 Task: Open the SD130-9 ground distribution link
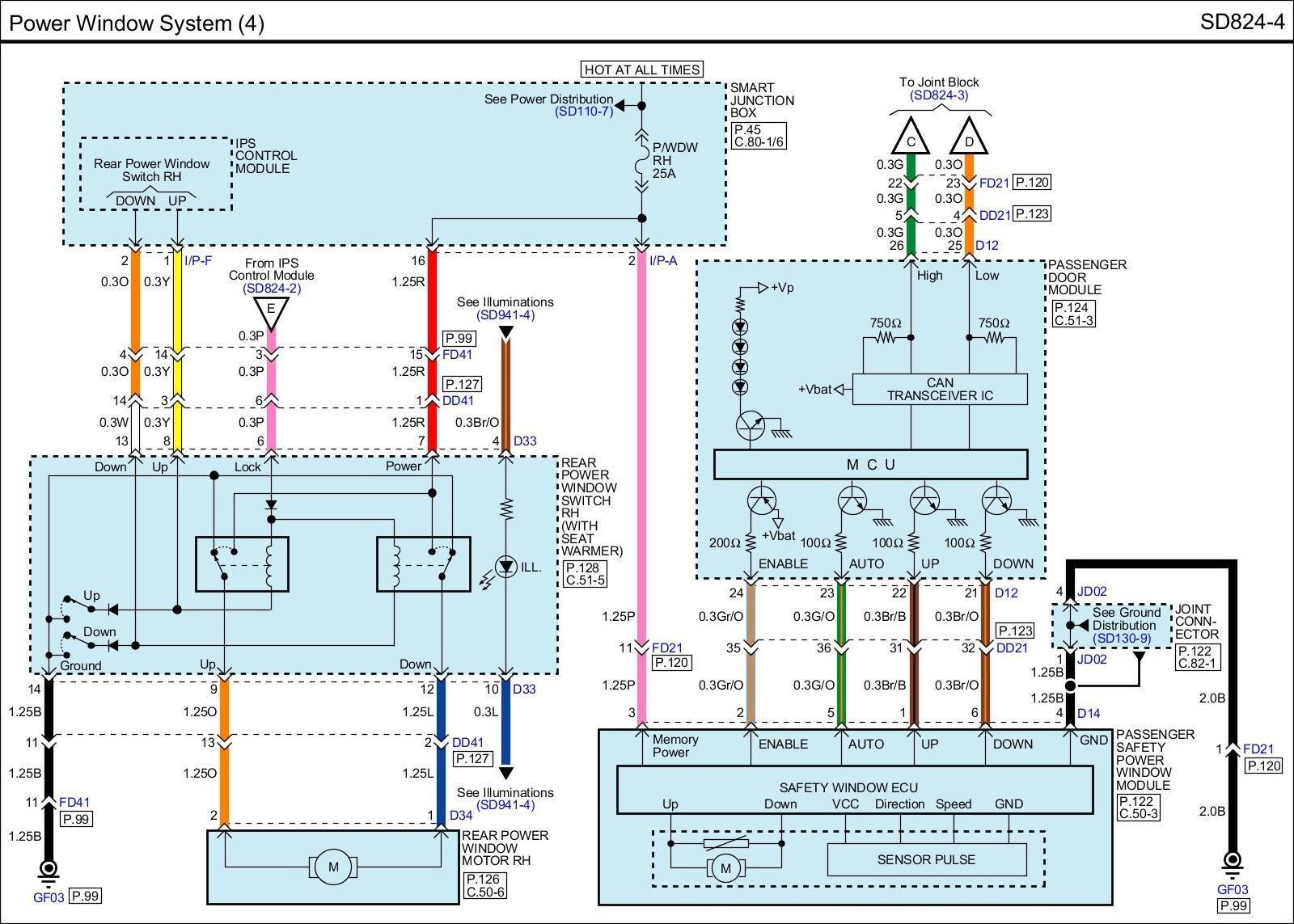tap(1124, 638)
